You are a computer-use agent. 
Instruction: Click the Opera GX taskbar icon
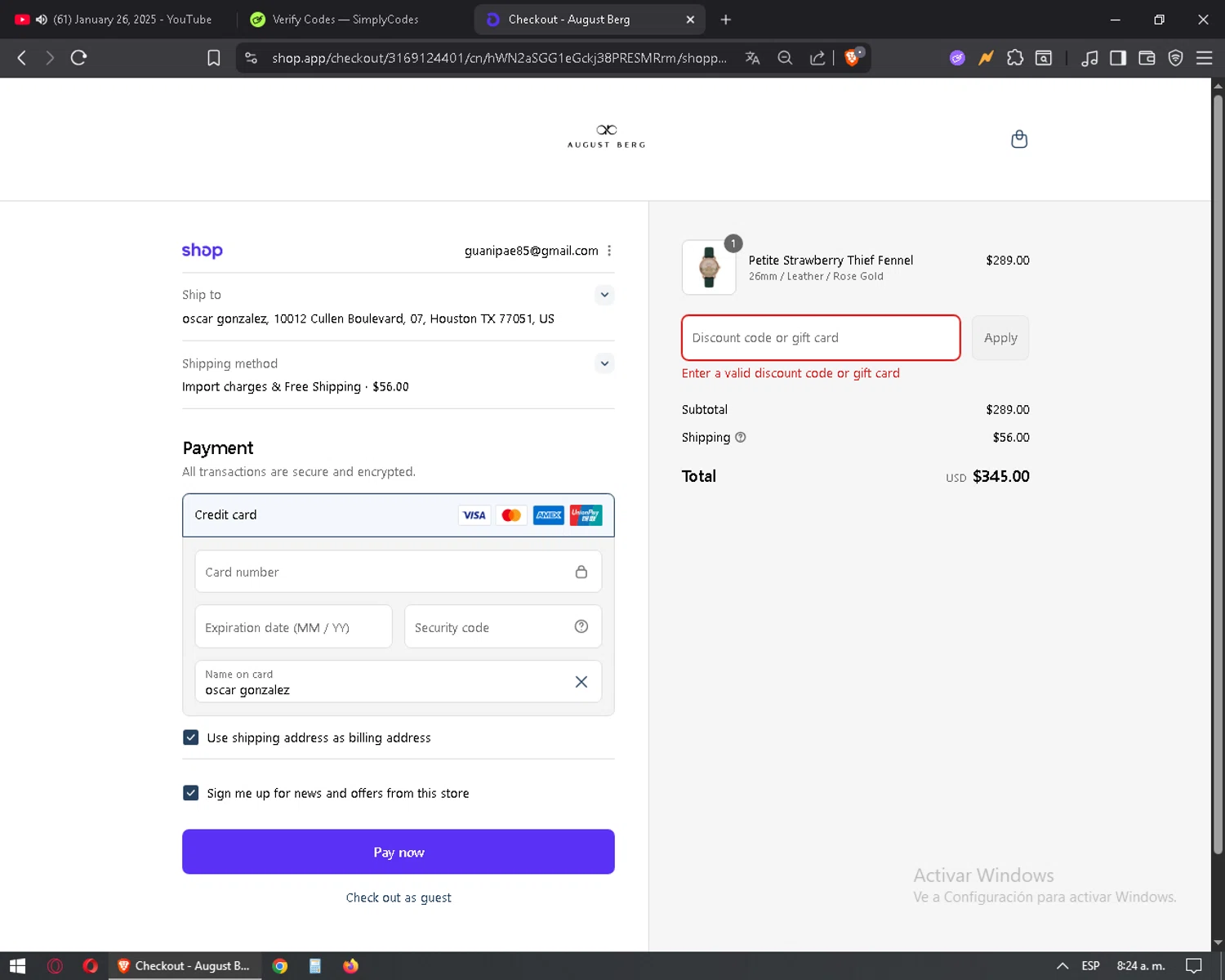click(x=55, y=966)
